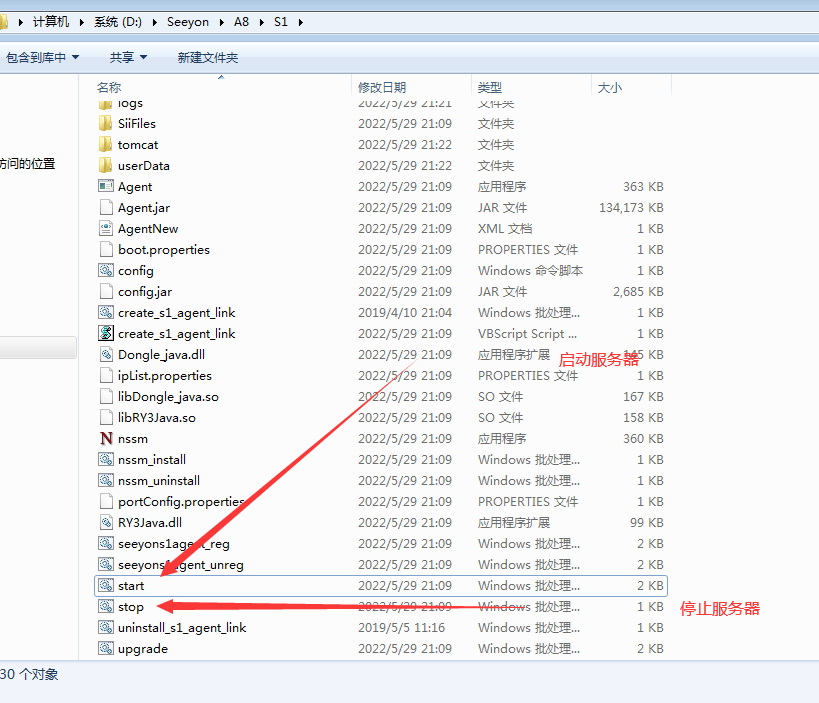The height and width of the screenshot is (703, 819).
Task: Click the libDongle_java.so file icon
Action: [106, 396]
